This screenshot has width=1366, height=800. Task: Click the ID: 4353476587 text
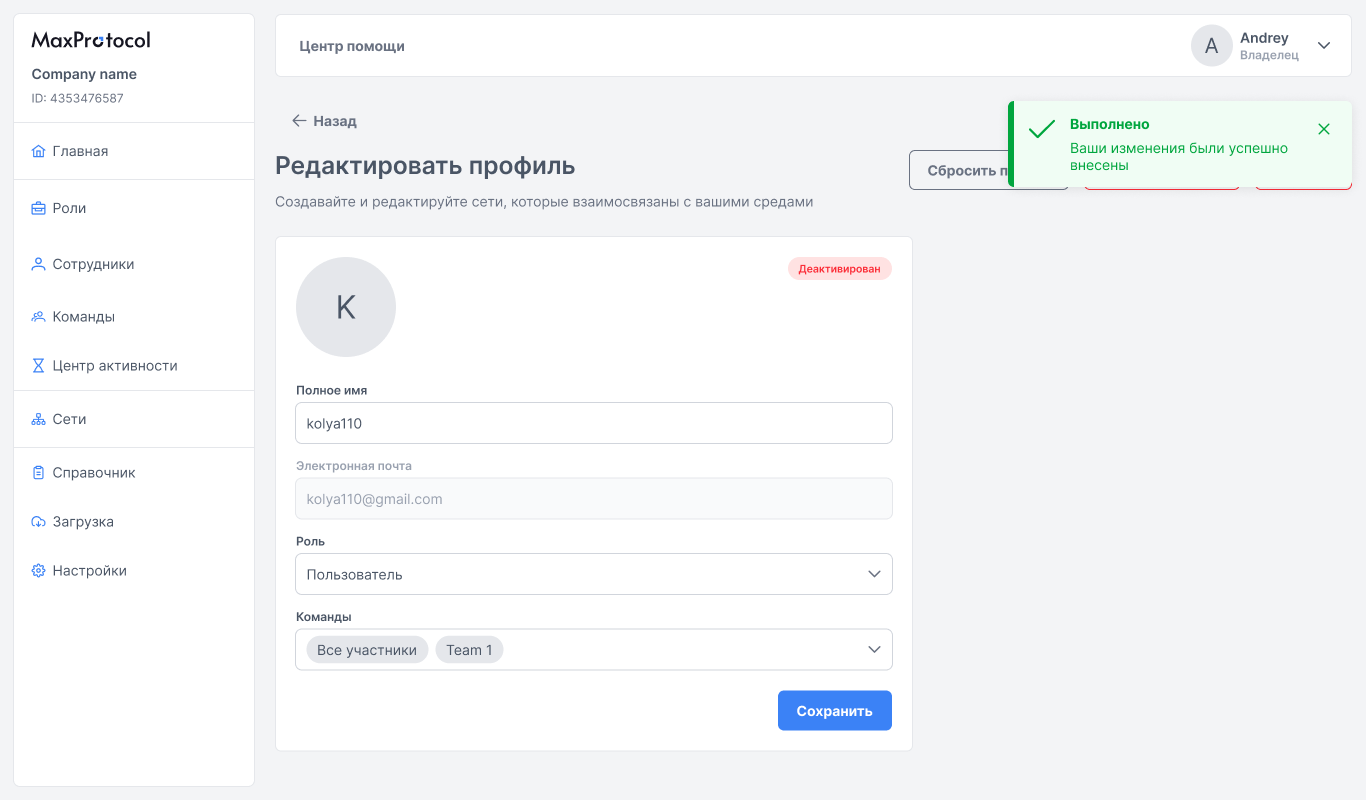coord(77,98)
